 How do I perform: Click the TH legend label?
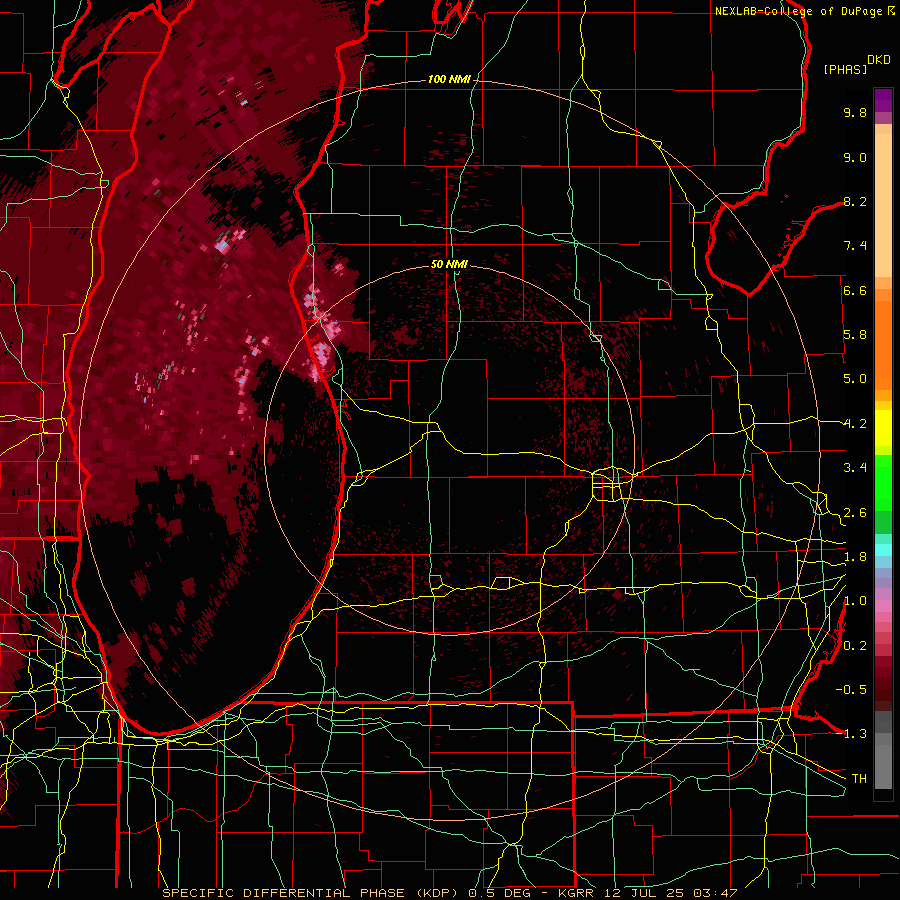point(859,779)
